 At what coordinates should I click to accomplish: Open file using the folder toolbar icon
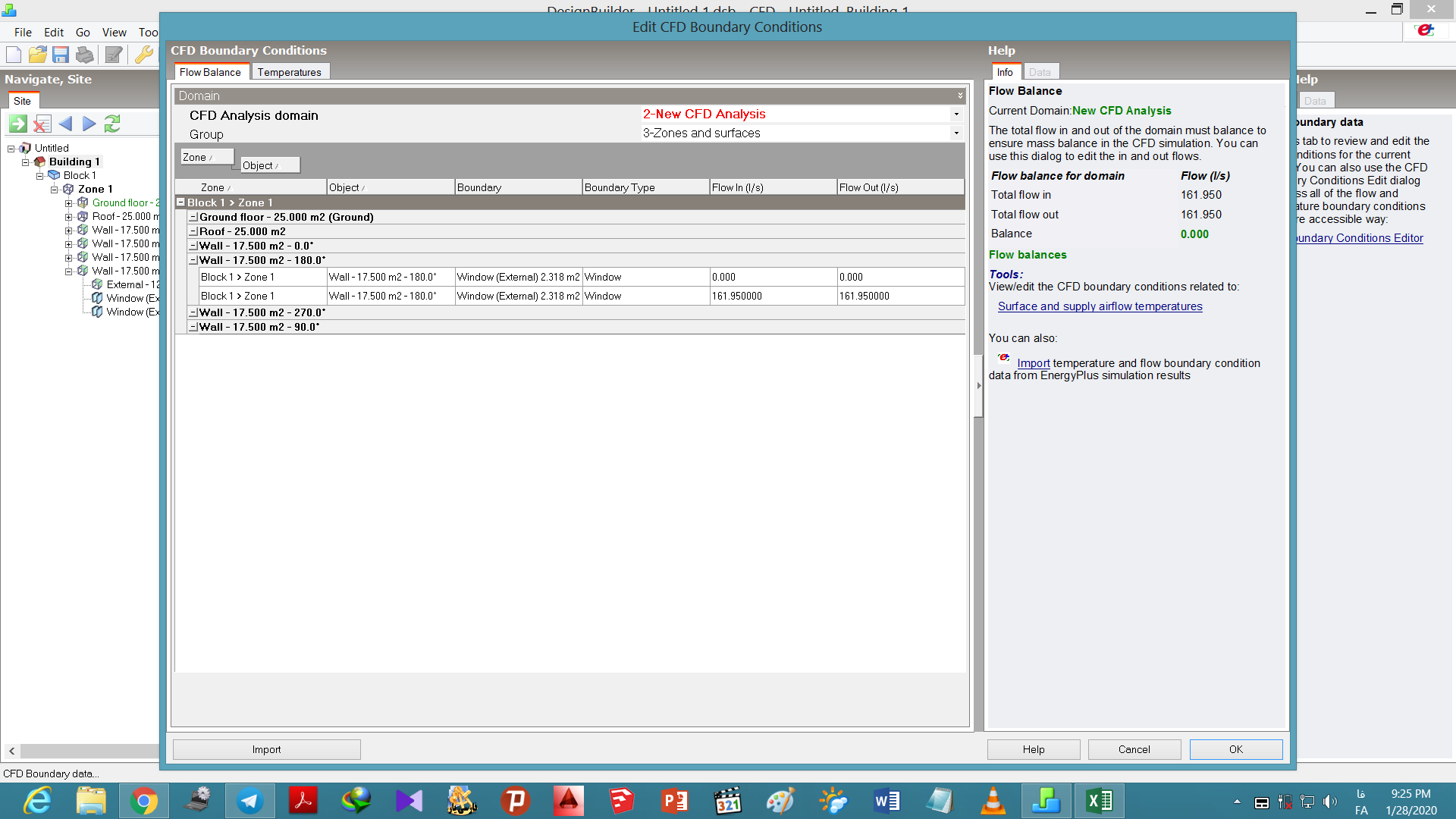click(37, 55)
